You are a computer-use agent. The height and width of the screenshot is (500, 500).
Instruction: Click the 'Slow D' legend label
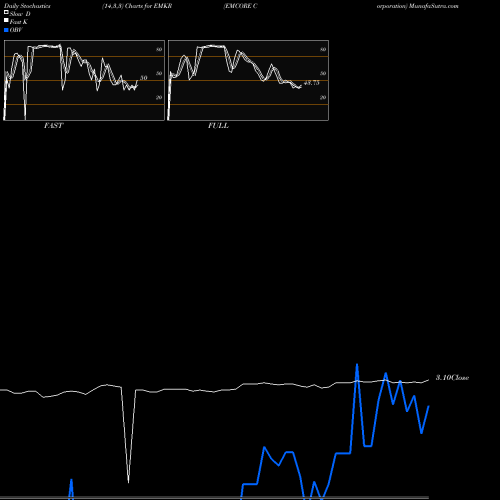click(x=20, y=14)
